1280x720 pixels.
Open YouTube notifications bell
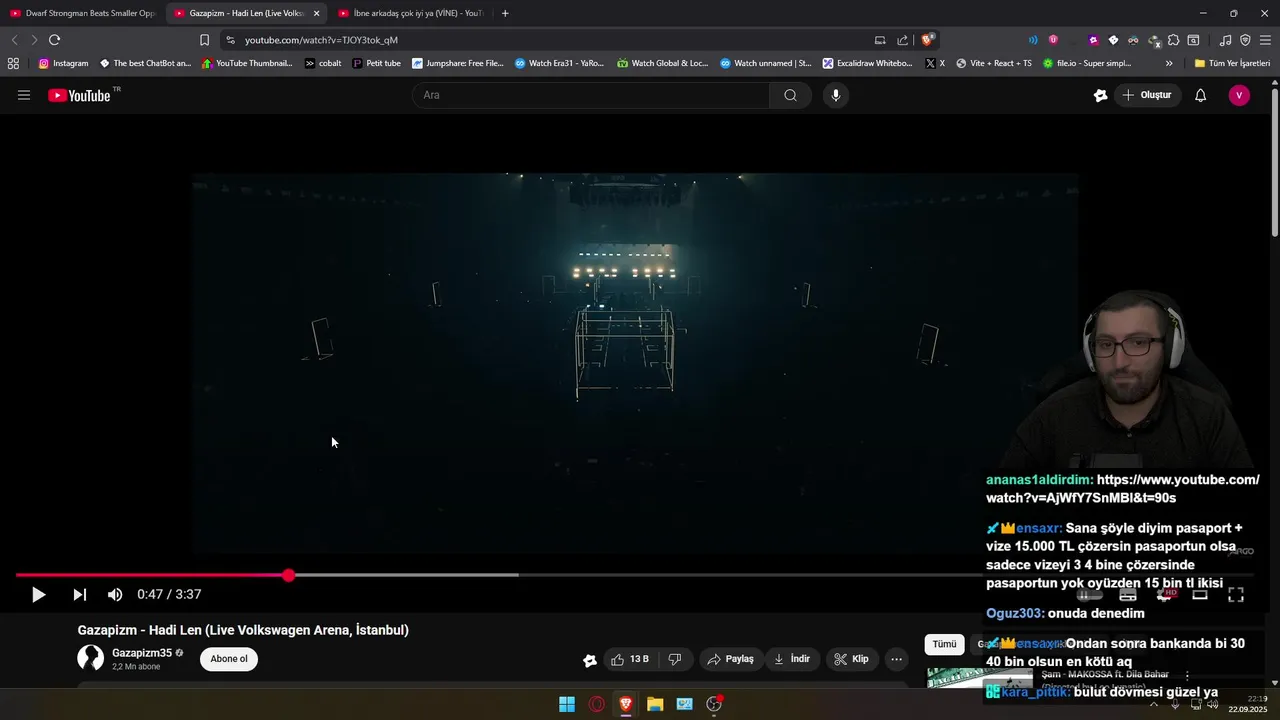point(1201,95)
